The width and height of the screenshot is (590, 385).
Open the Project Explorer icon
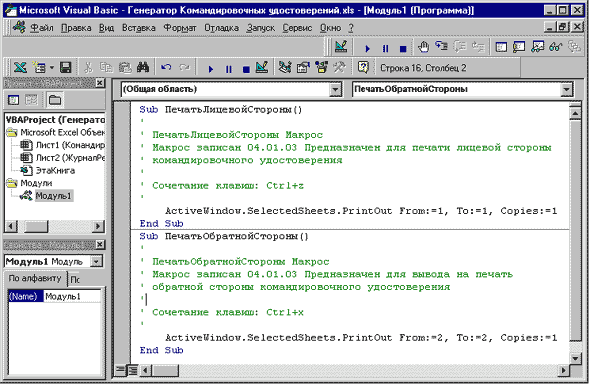285,68
